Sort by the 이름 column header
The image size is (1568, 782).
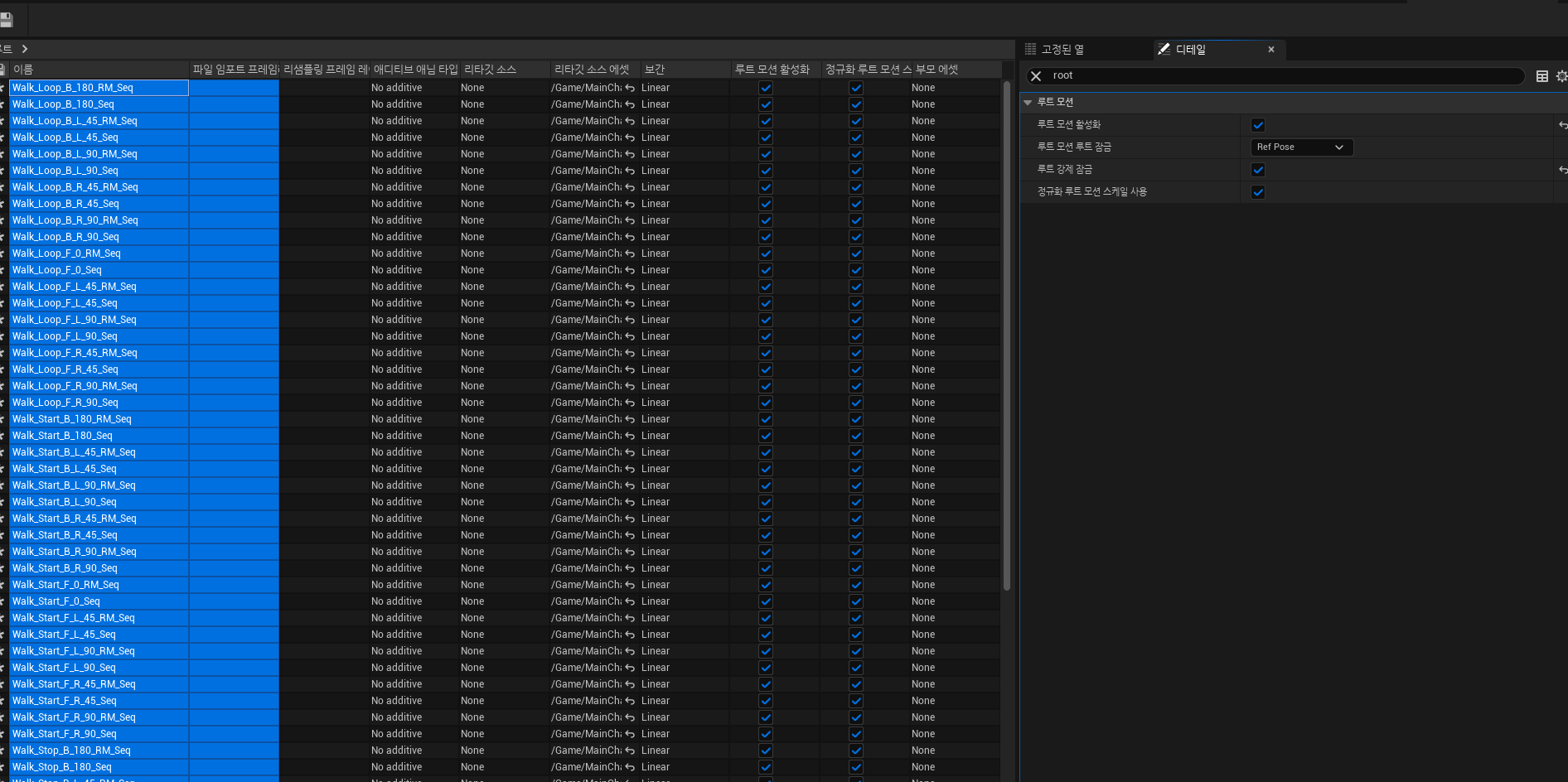pyautogui.click(x=99, y=70)
